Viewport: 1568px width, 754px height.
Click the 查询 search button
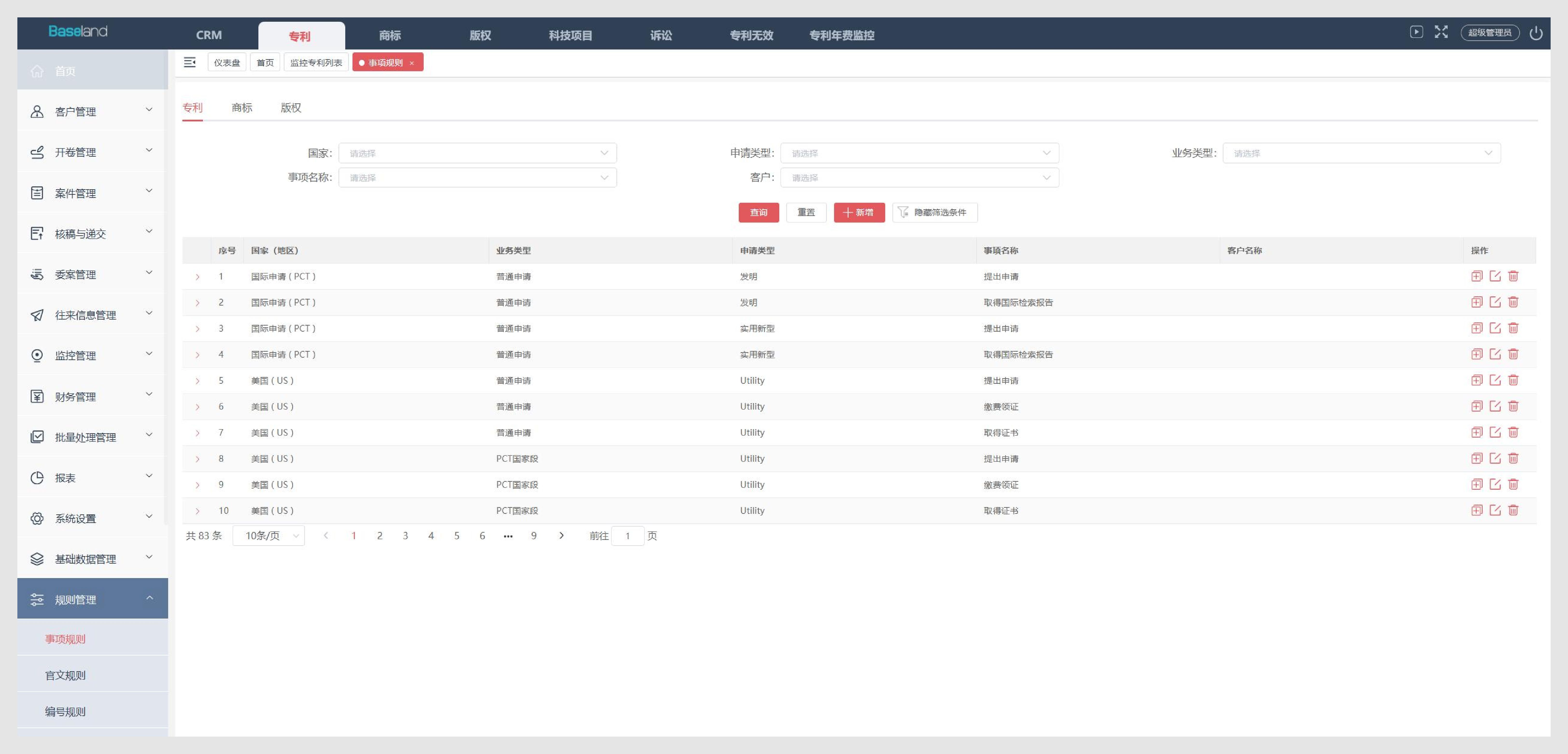759,213
